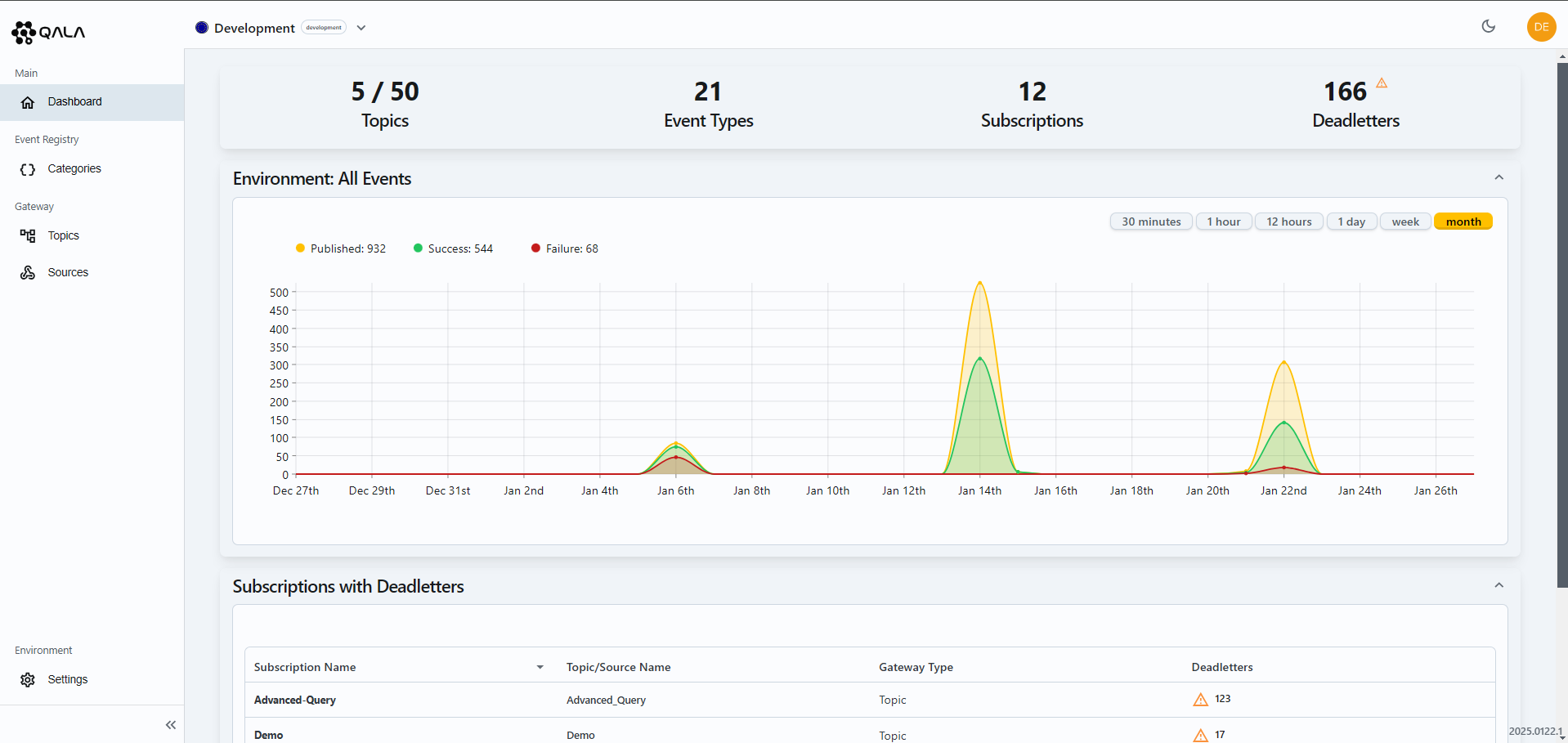
Task: Select the week time range
Action: point(1405,222)
